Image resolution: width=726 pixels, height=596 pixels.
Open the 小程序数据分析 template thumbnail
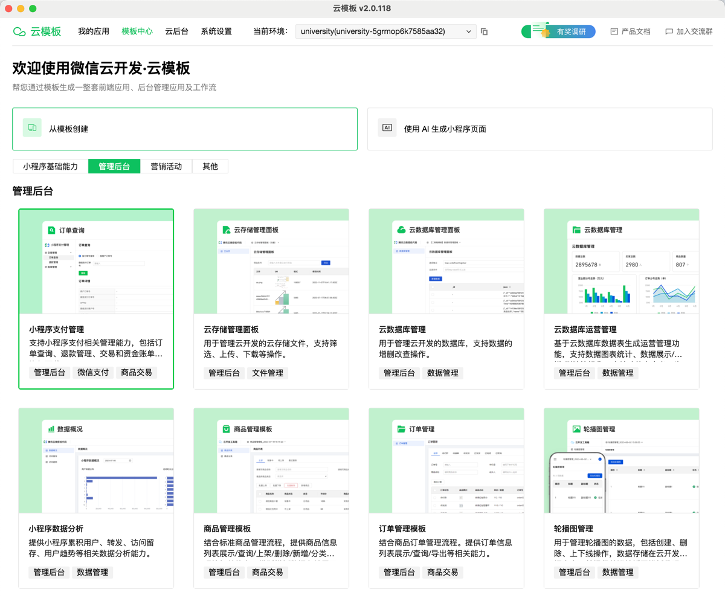tap(96, 460)
